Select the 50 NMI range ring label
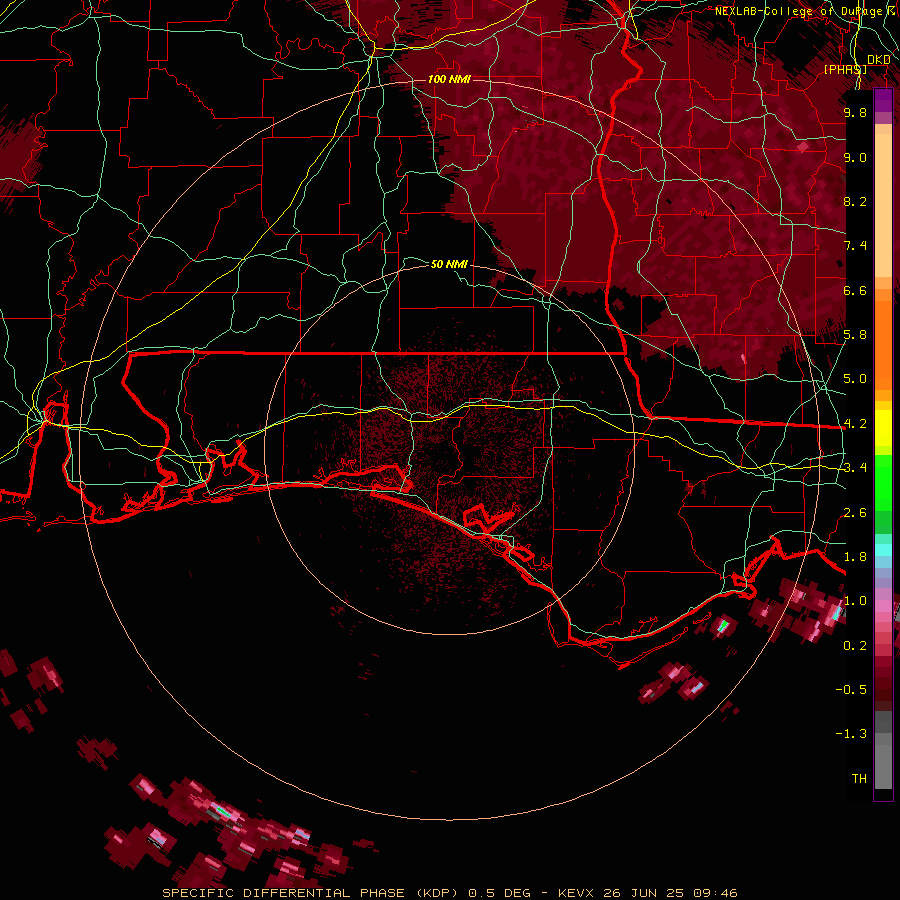 click(x=449, y=264)
